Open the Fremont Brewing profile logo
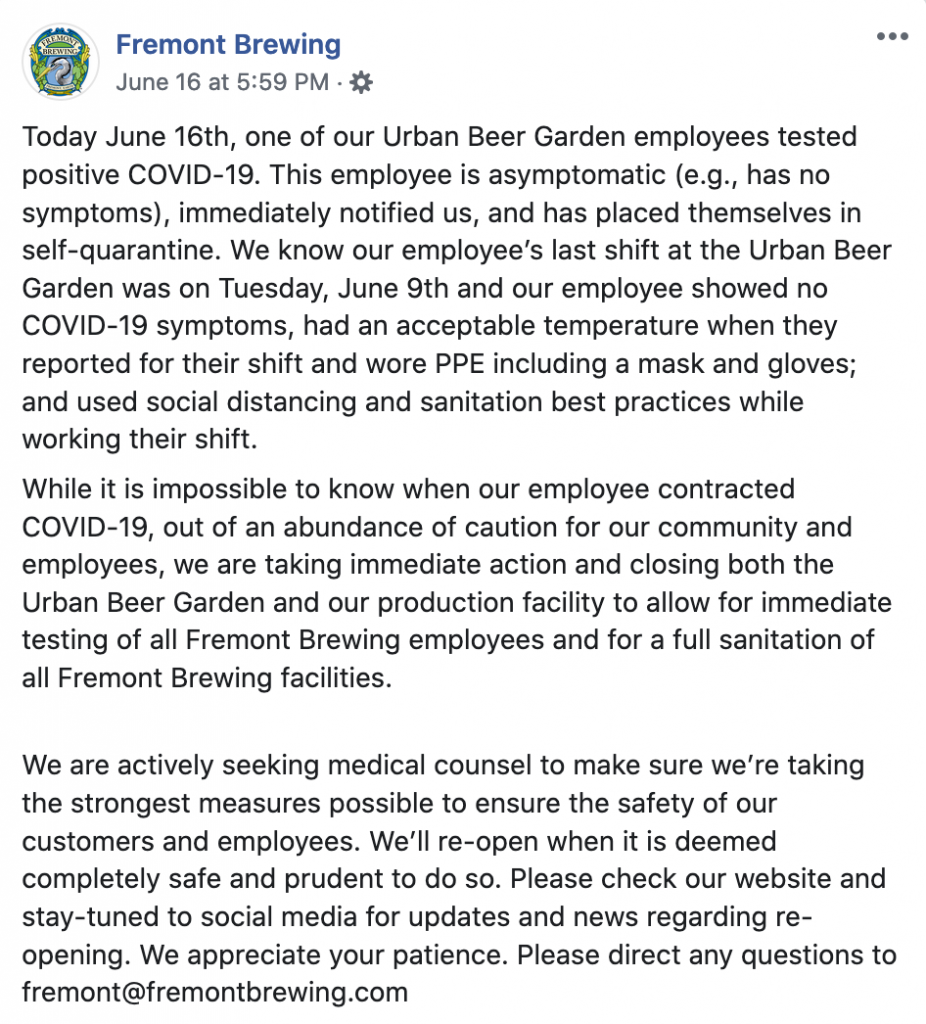 (x=61, y=62)
